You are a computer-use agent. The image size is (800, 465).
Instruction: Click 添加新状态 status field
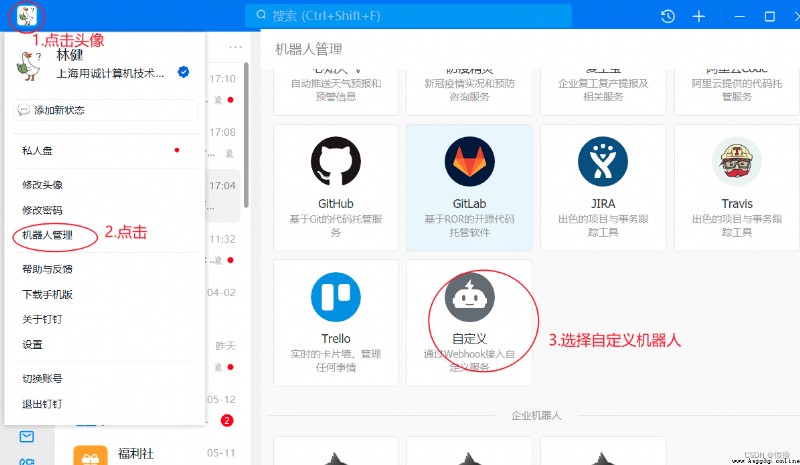point(105,110)
